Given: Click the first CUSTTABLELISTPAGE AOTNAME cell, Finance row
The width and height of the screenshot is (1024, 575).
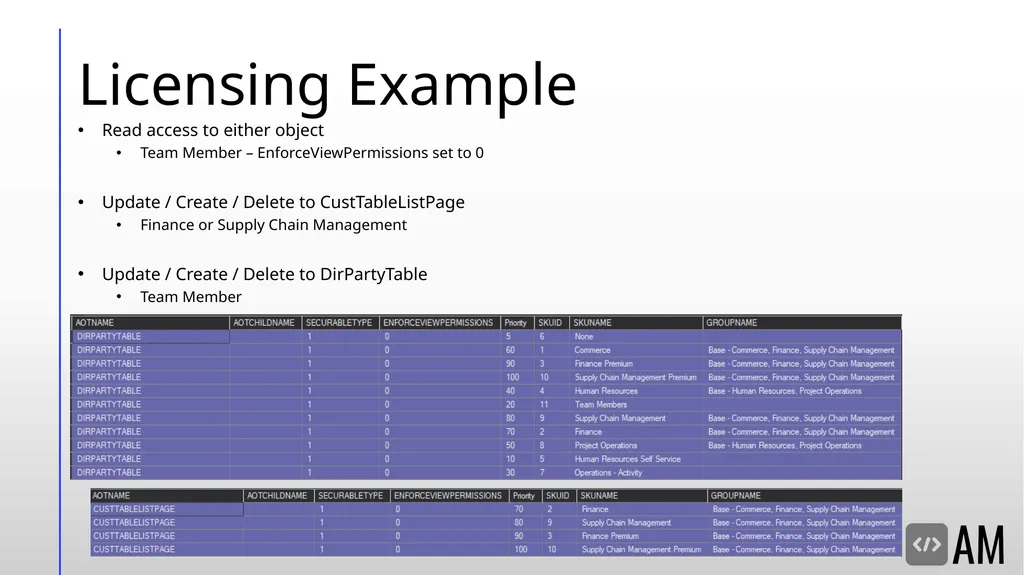Looking at the screenshot, I should 167,509.
